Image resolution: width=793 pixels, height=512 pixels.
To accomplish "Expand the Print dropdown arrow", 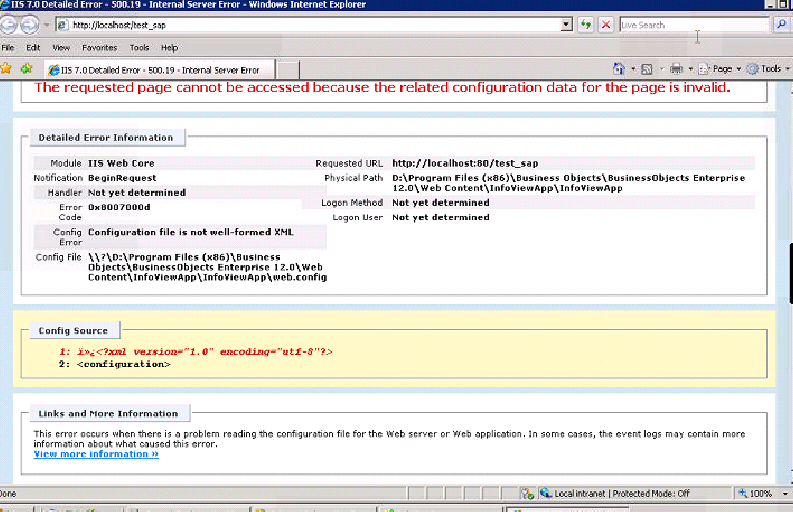I will 690,69.
